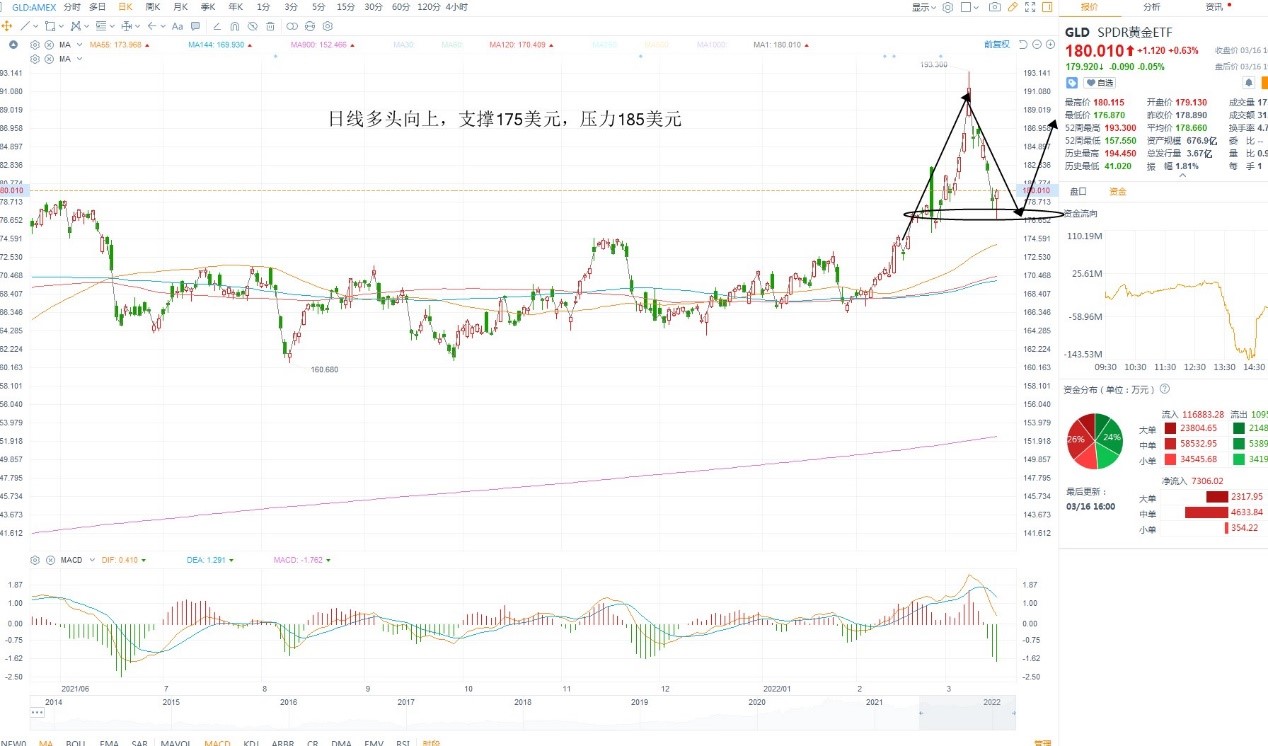The width and height of the screenshot is (1268, 746).
Task: Open the 前复权 adjustment dropdown
Action: click(x=997, y=45)
